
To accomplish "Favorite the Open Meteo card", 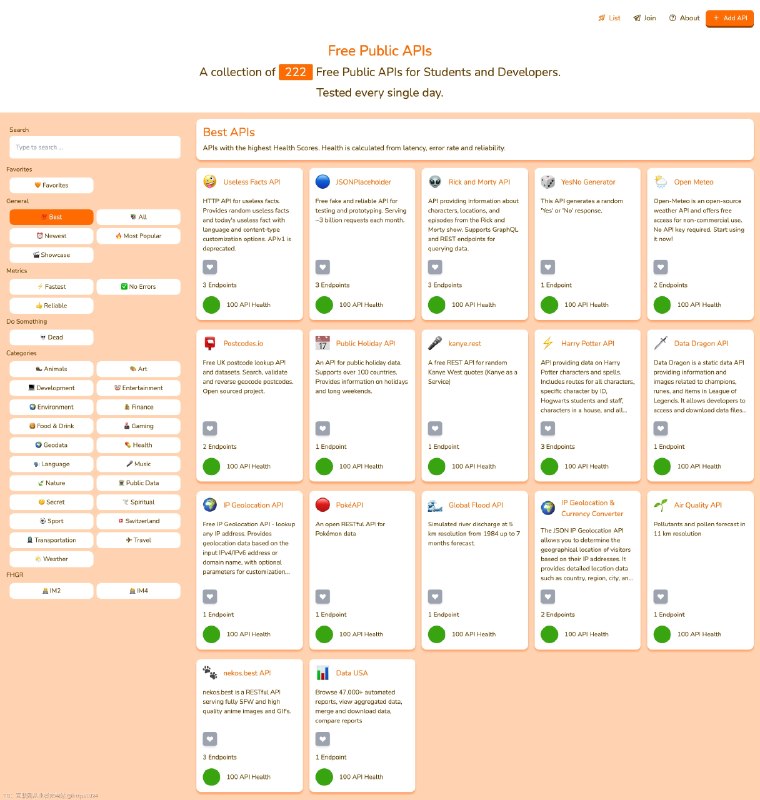I will 661,267.
